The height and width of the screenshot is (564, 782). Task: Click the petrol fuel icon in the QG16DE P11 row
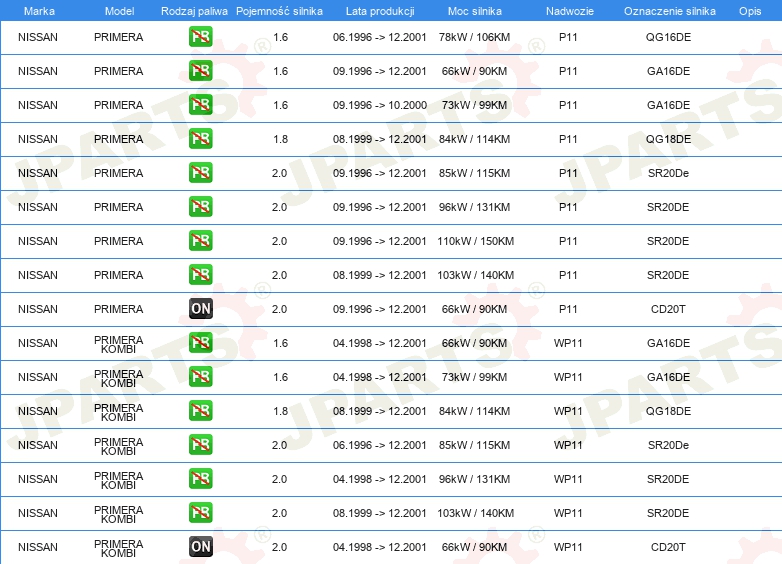coord(200,37)
